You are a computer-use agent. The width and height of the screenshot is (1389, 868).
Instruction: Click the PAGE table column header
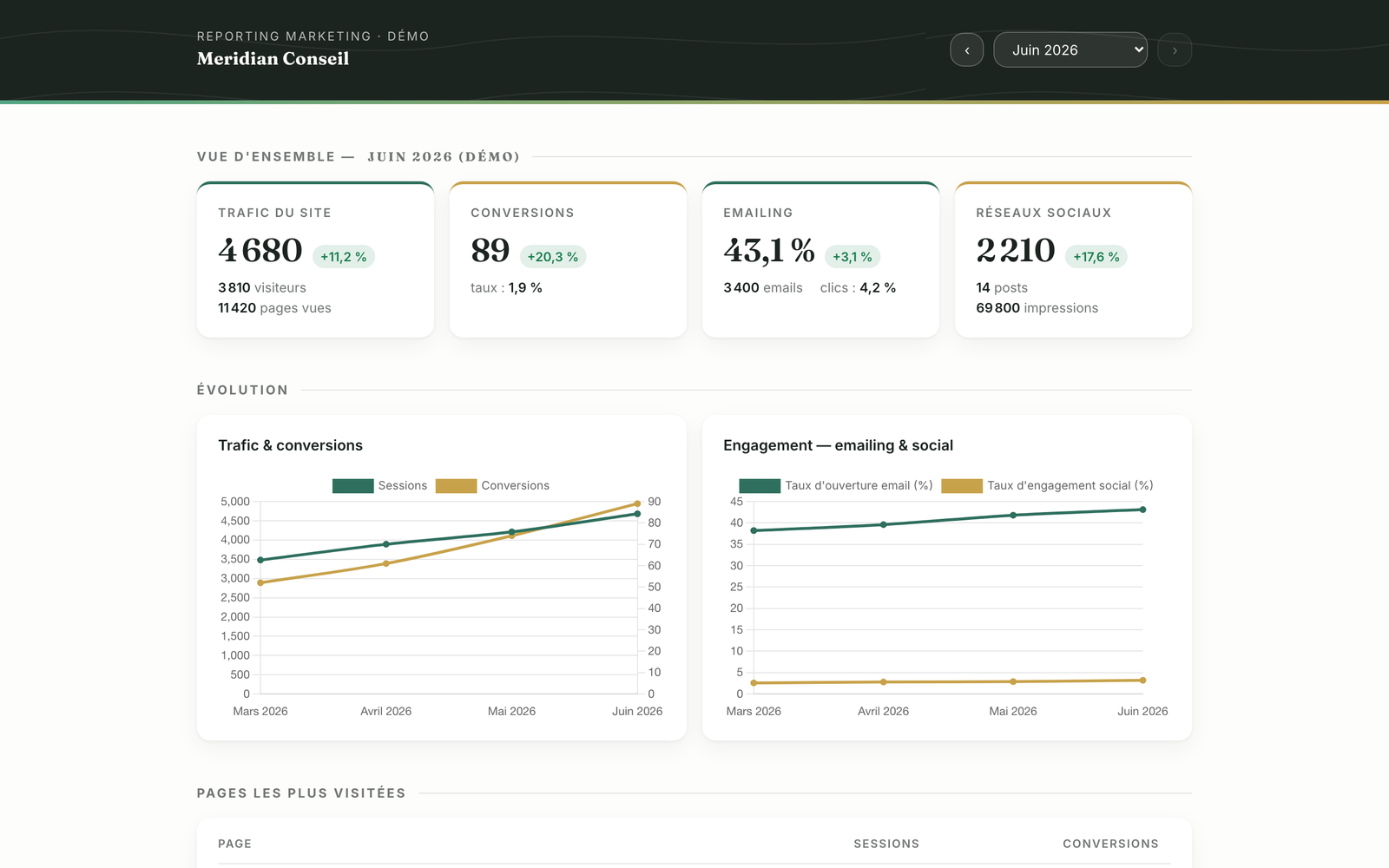click(x=234, y=844)
